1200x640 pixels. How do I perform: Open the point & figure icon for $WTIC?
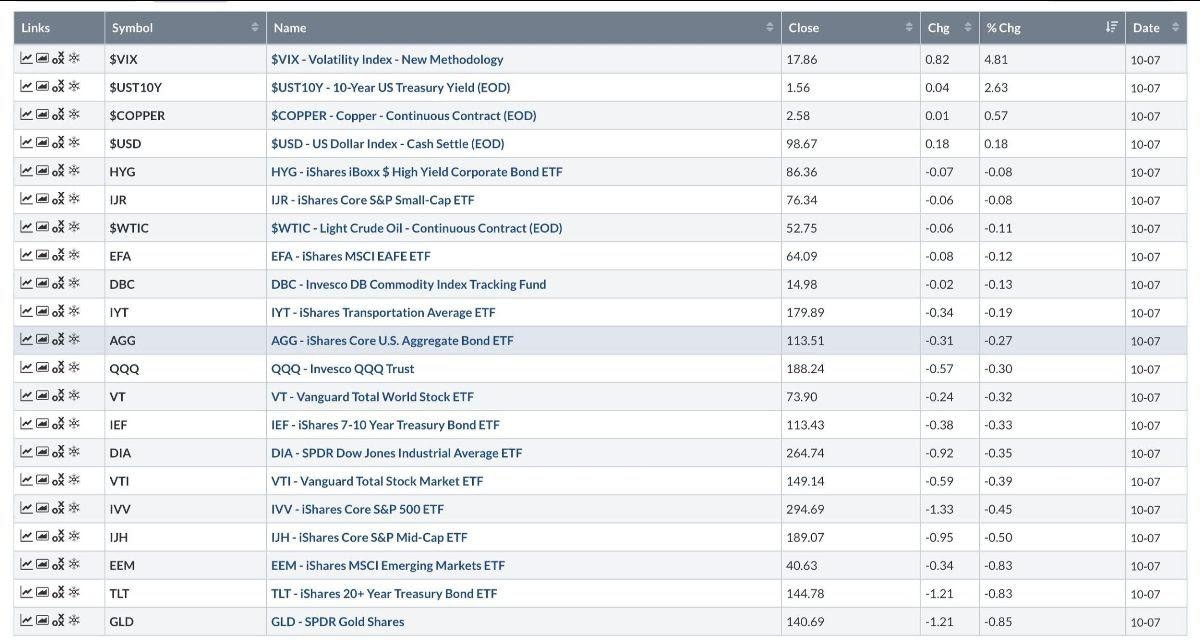tap(58, 228)
